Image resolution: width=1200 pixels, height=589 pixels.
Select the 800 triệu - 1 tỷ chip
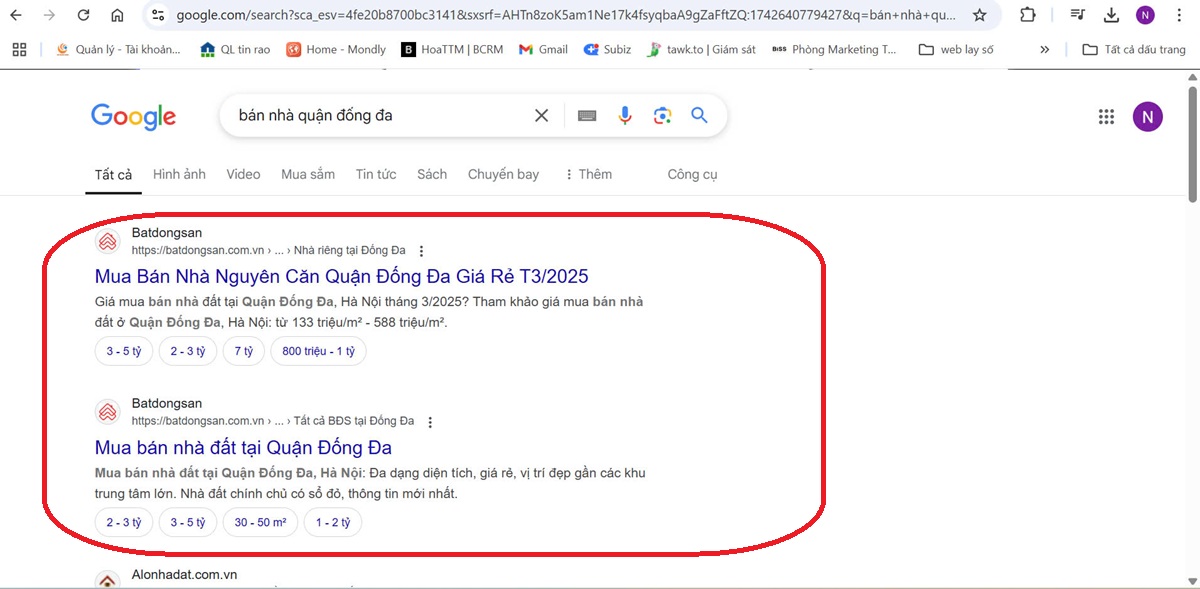(319, 351)
